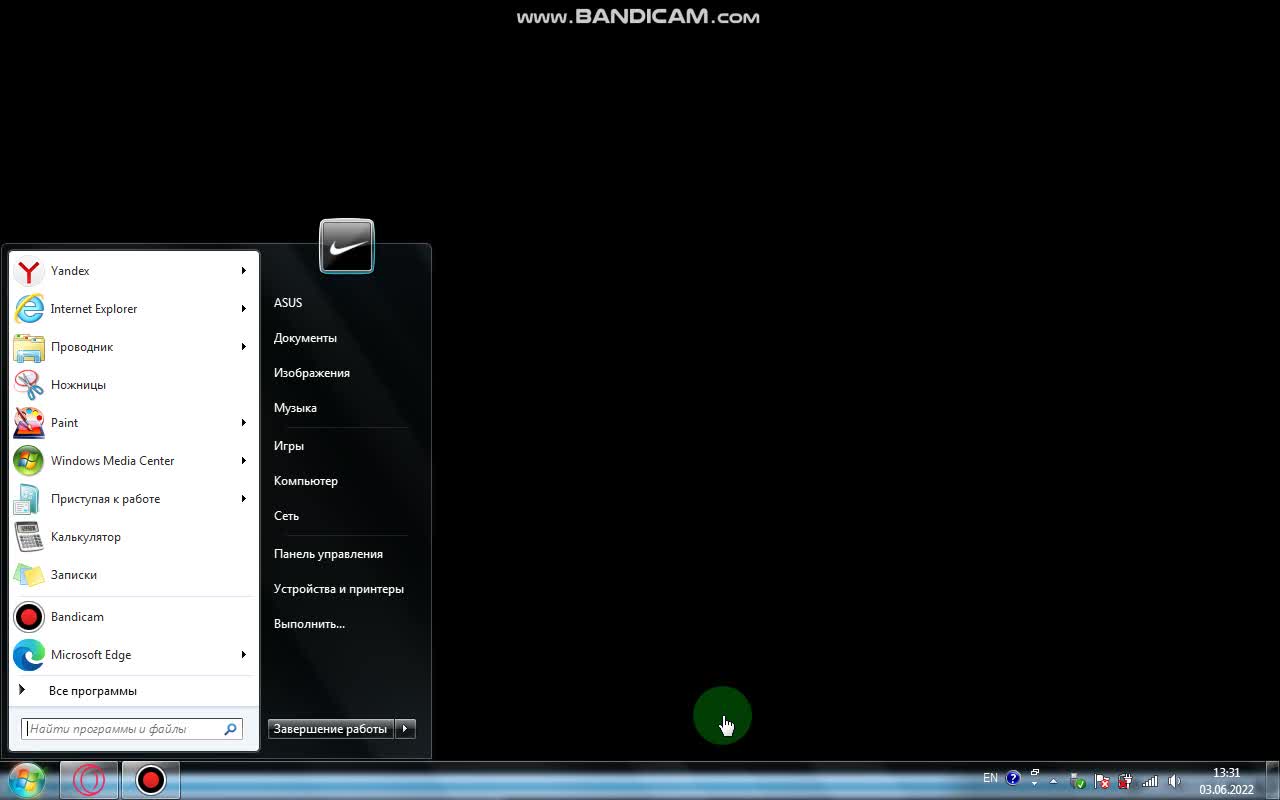
Task: Open Приступая к работе entry
Action: pyautogui.click(x=134, y=499)
